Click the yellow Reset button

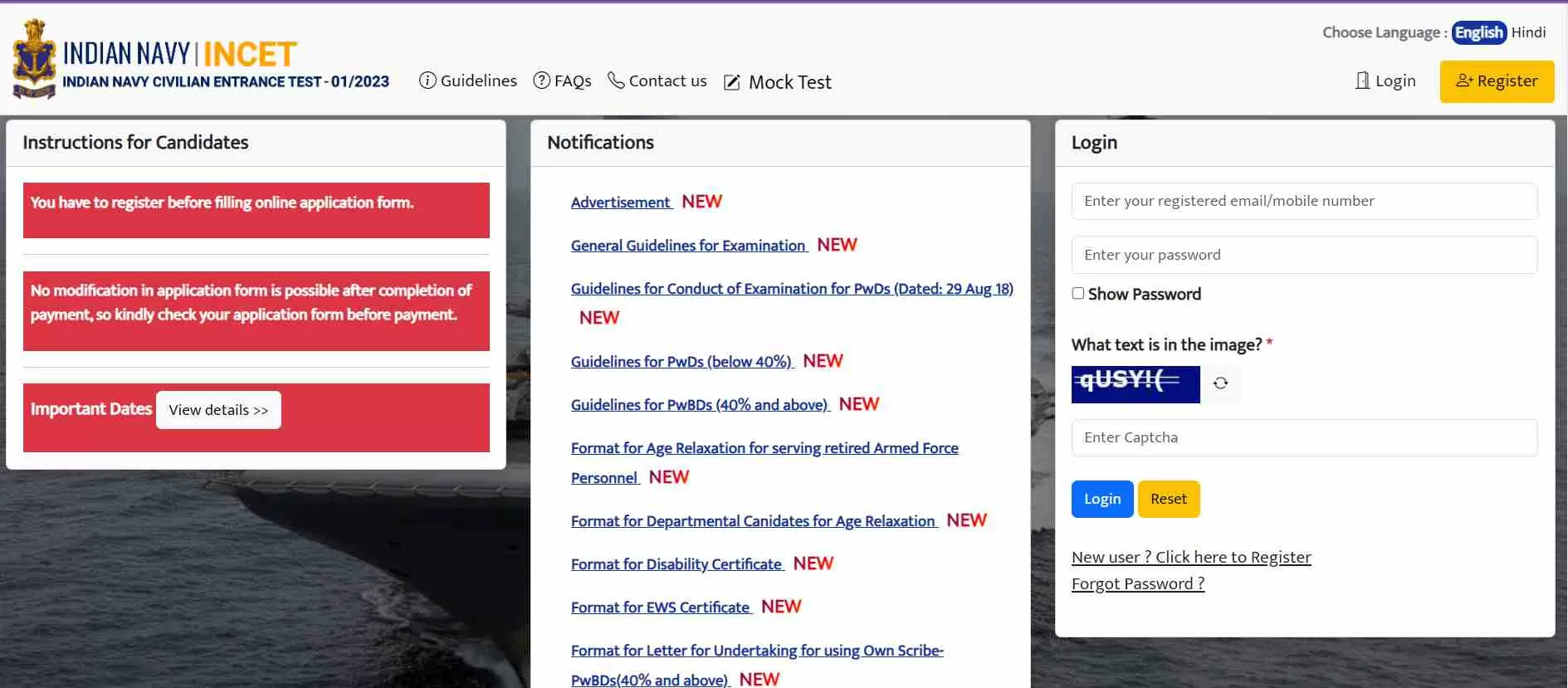pos(1169,499)
